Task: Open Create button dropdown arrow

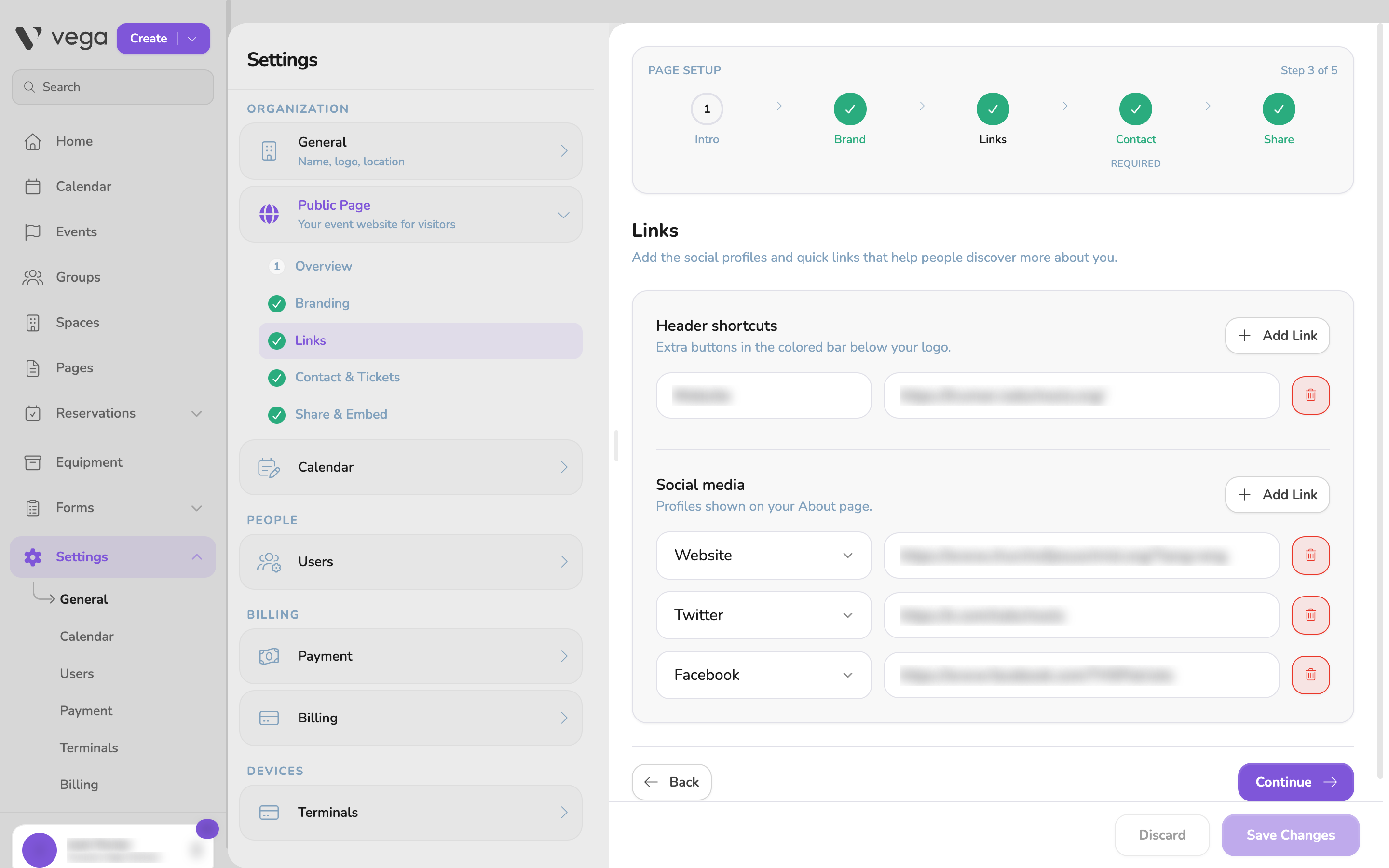Action: click(x=192, y=39)
